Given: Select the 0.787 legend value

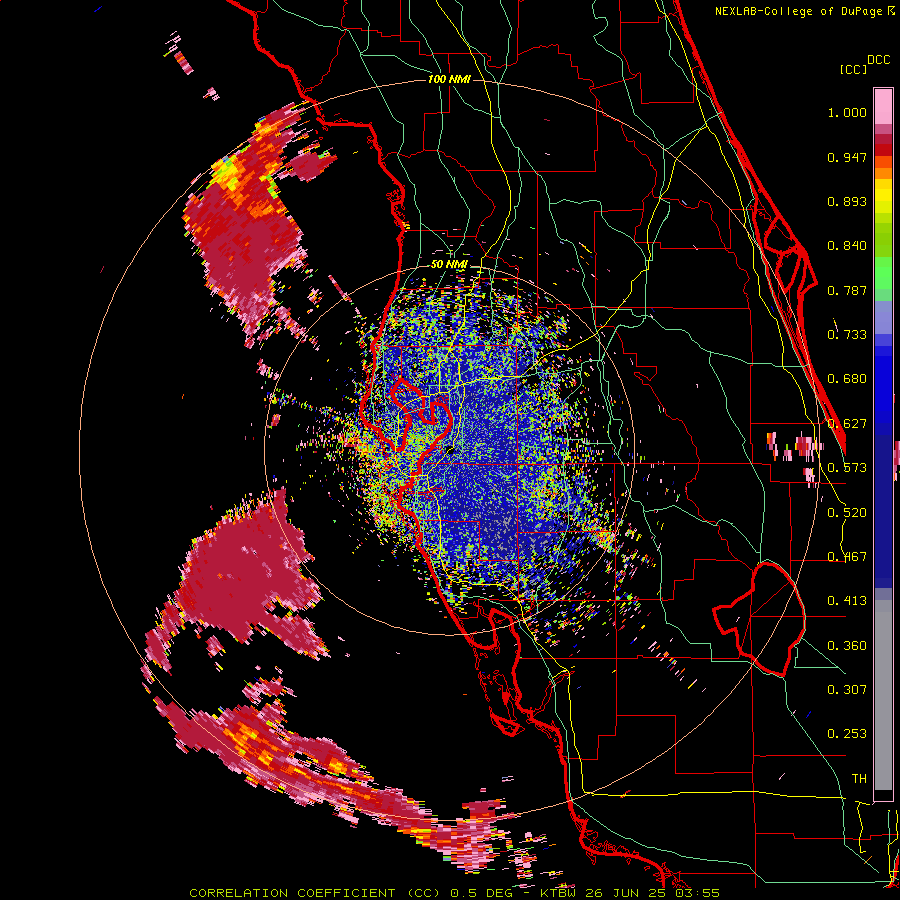Looking at the screenshot, I should coord(847,290).
